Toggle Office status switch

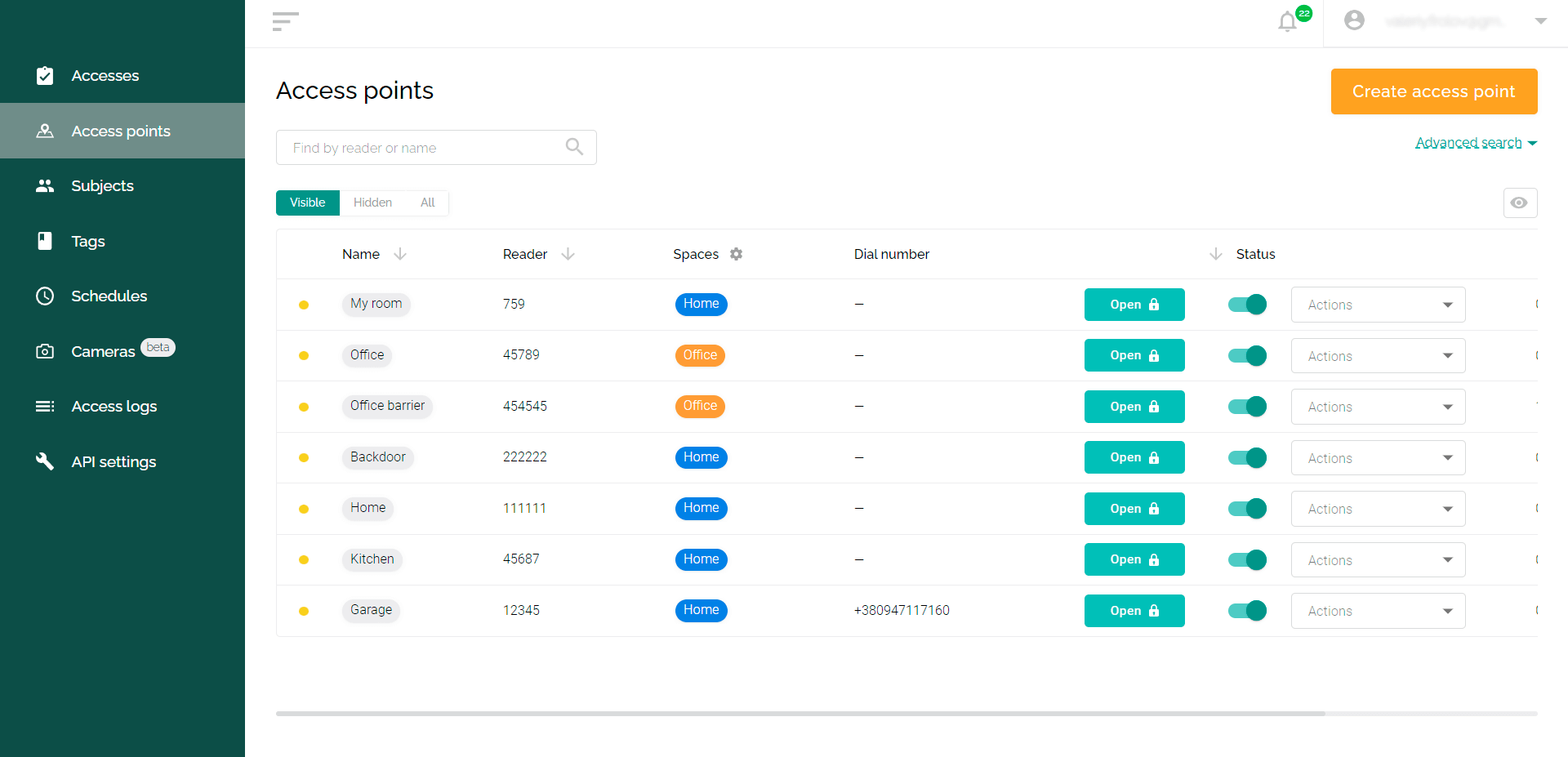click(x=1247, y=355)
